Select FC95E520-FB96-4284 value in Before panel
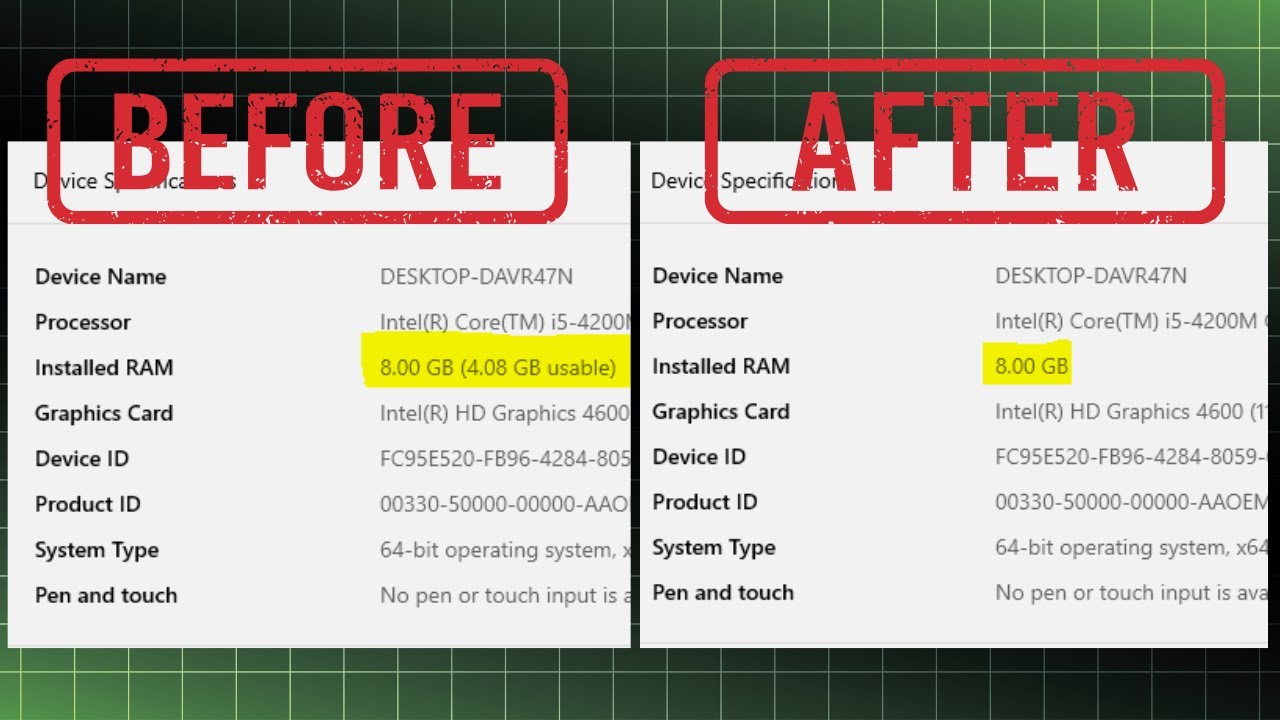The image size is (1280, 720). pos(505,459)
